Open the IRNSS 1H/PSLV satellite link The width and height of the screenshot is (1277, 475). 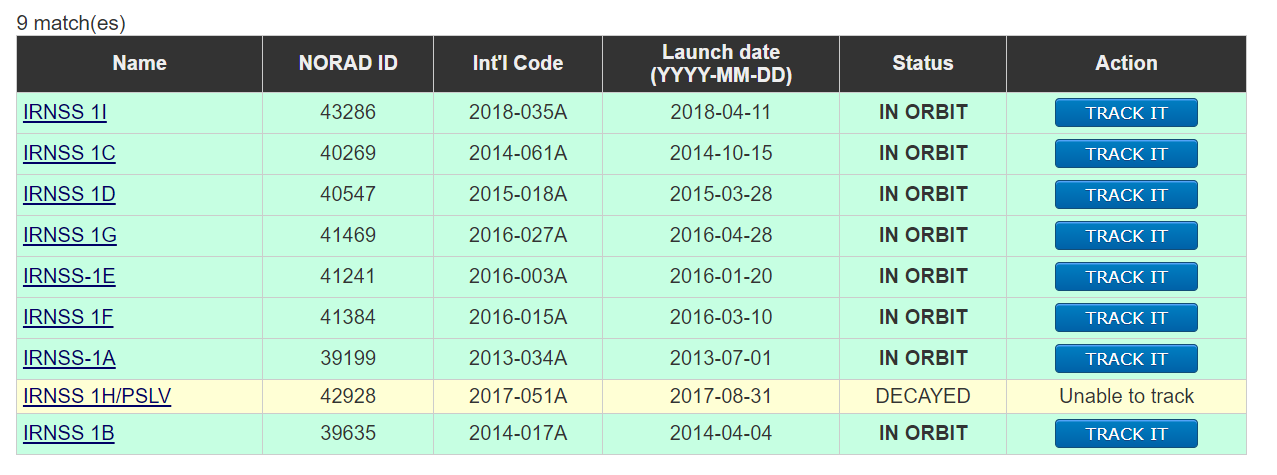pyautogui.click(x=97, y=397)
